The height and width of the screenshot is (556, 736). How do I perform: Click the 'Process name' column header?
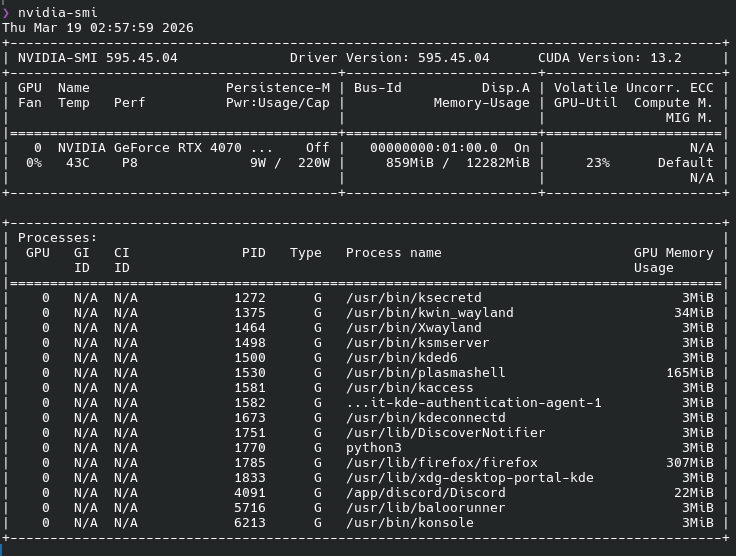(394, 253)
